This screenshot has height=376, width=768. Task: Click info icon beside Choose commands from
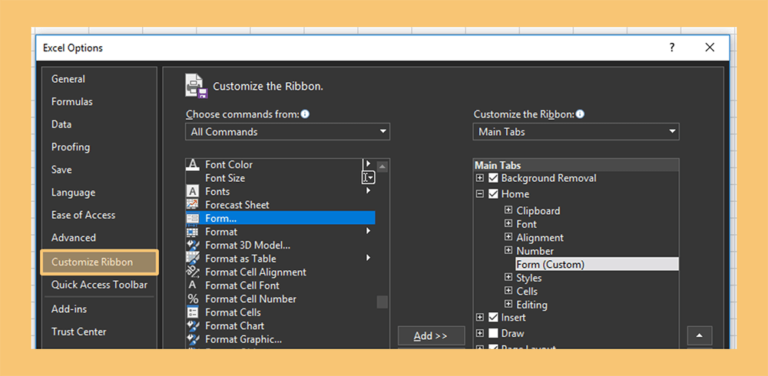pyautogui.click(x=305, y=114)
